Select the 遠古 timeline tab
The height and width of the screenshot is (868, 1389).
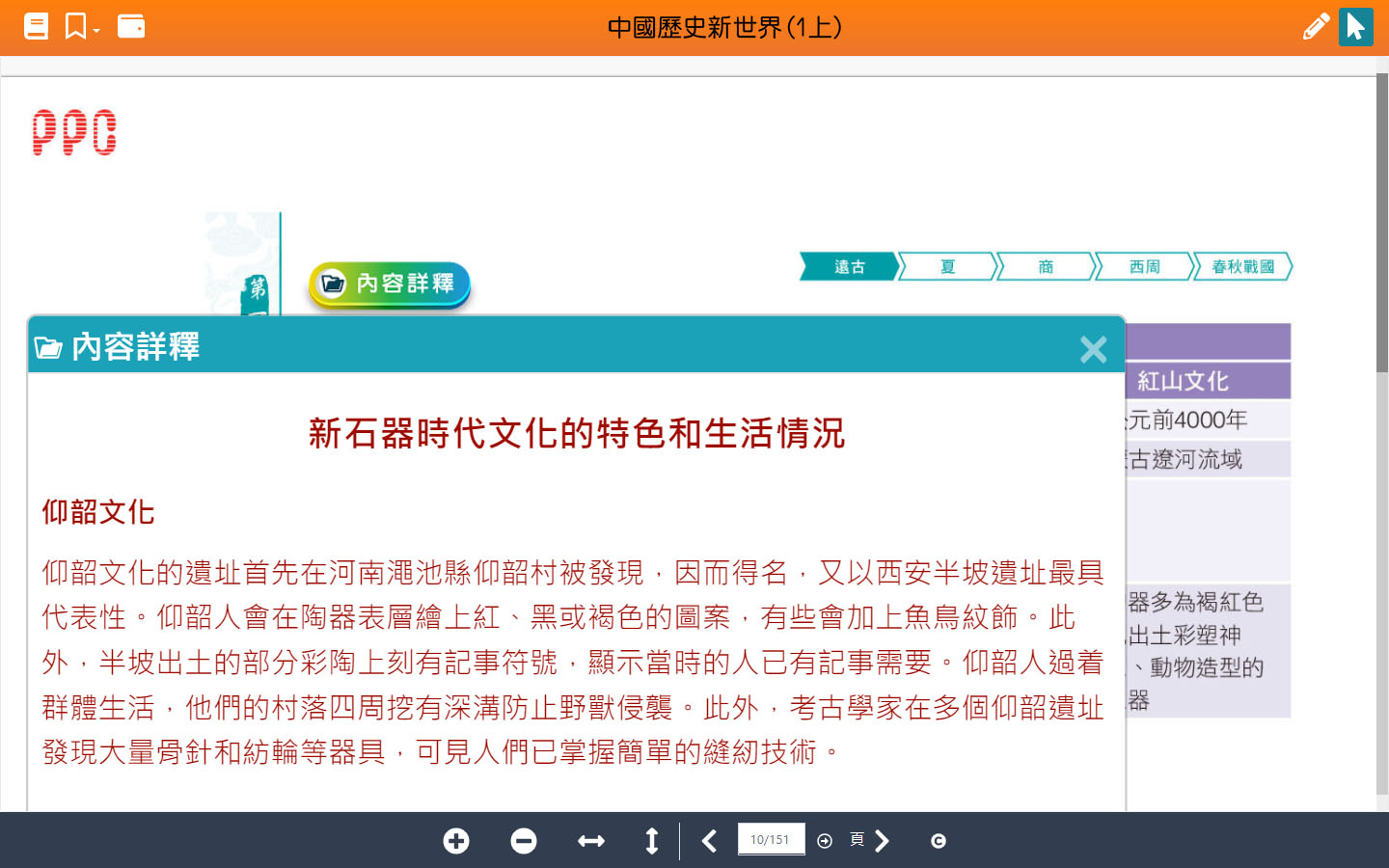pyautogui.click(x=849, y=267)
